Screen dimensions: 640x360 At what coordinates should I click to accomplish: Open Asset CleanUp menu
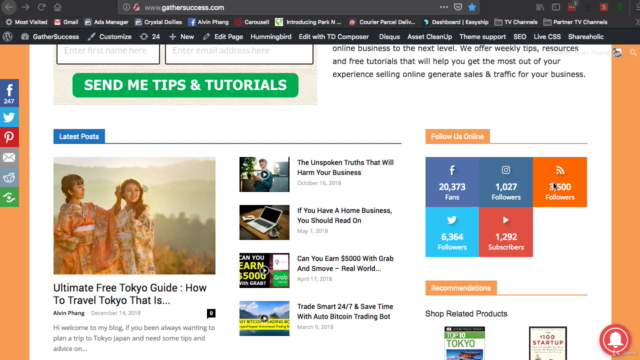[x=429, y=37]
